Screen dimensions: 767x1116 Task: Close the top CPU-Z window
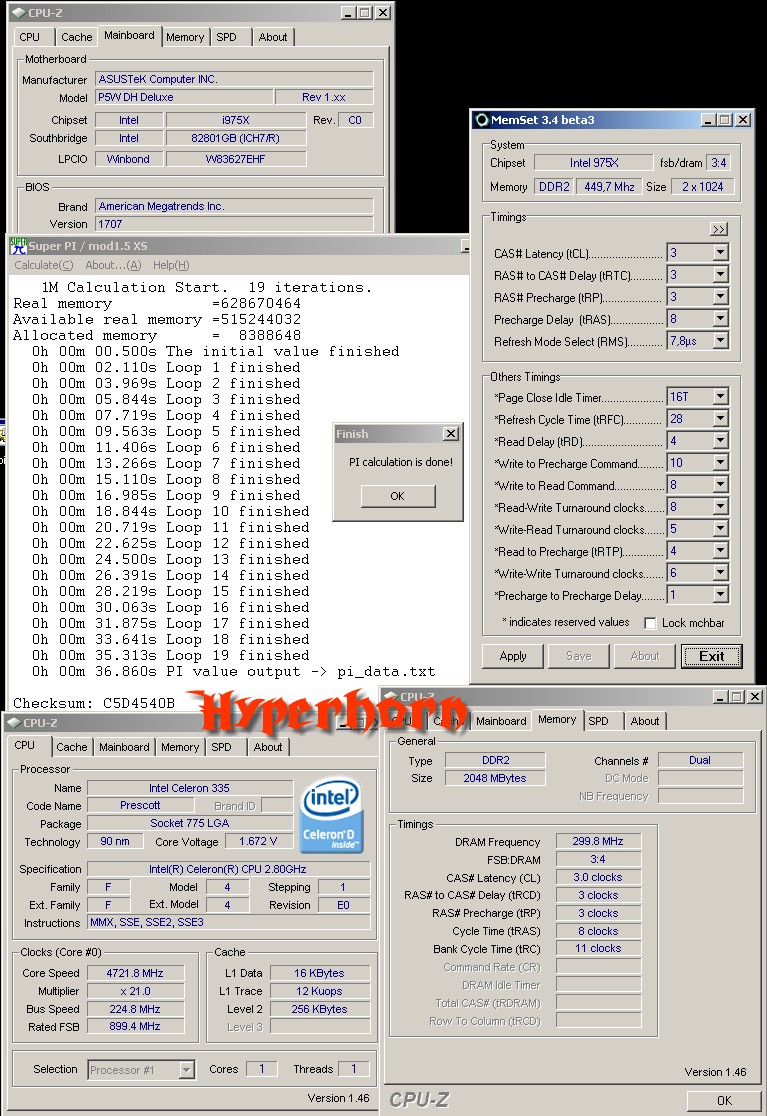[x=383, y=13]
